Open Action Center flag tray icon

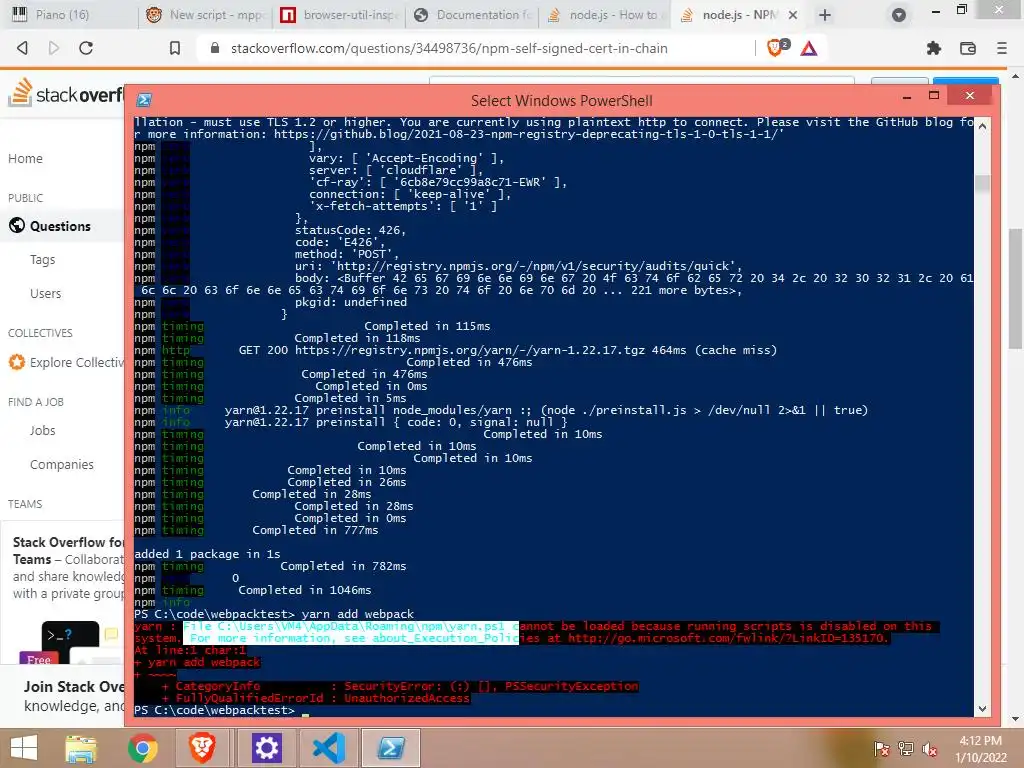tap(881, 749)
